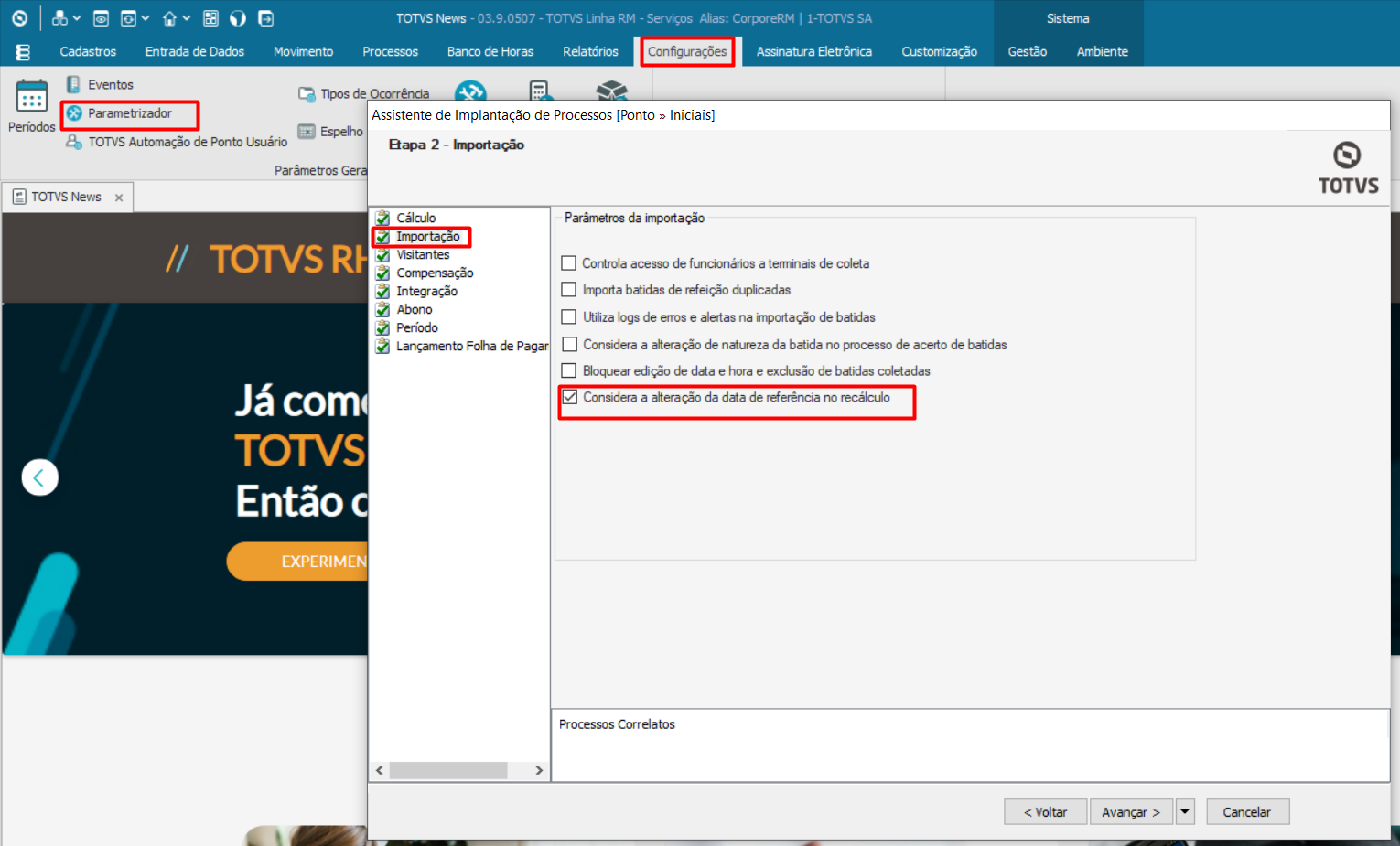Select Lançamento Folha de Pagar step

[x=472, y=346]
